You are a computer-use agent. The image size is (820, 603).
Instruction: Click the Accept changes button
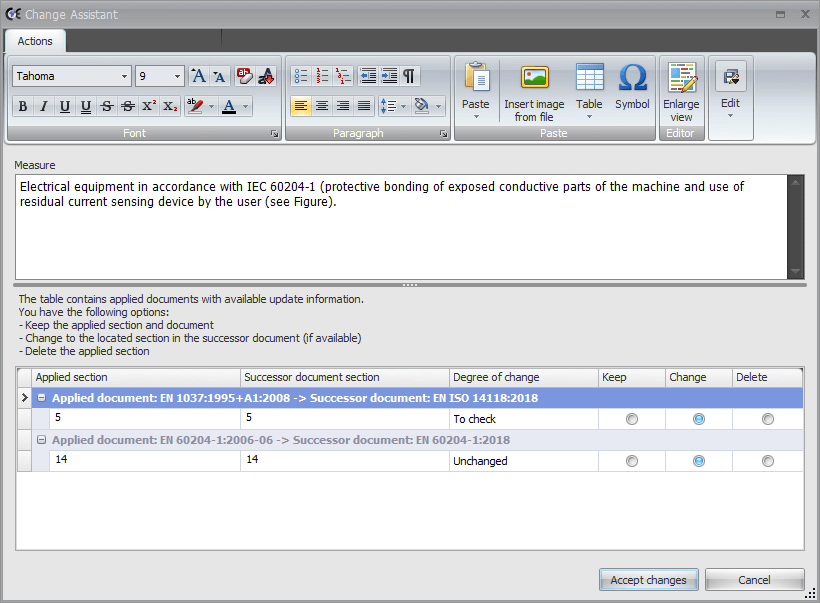tap(648, 580)
